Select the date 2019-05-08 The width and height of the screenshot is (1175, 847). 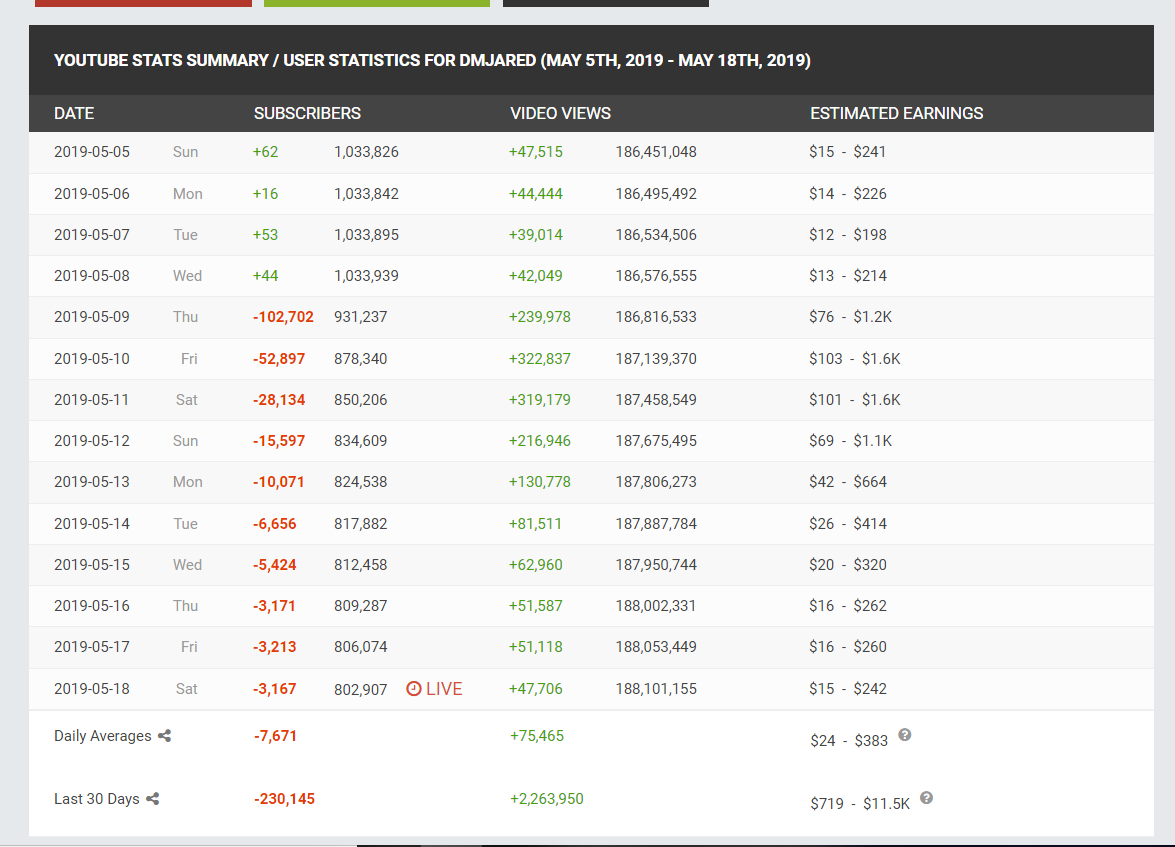[91, 276]
